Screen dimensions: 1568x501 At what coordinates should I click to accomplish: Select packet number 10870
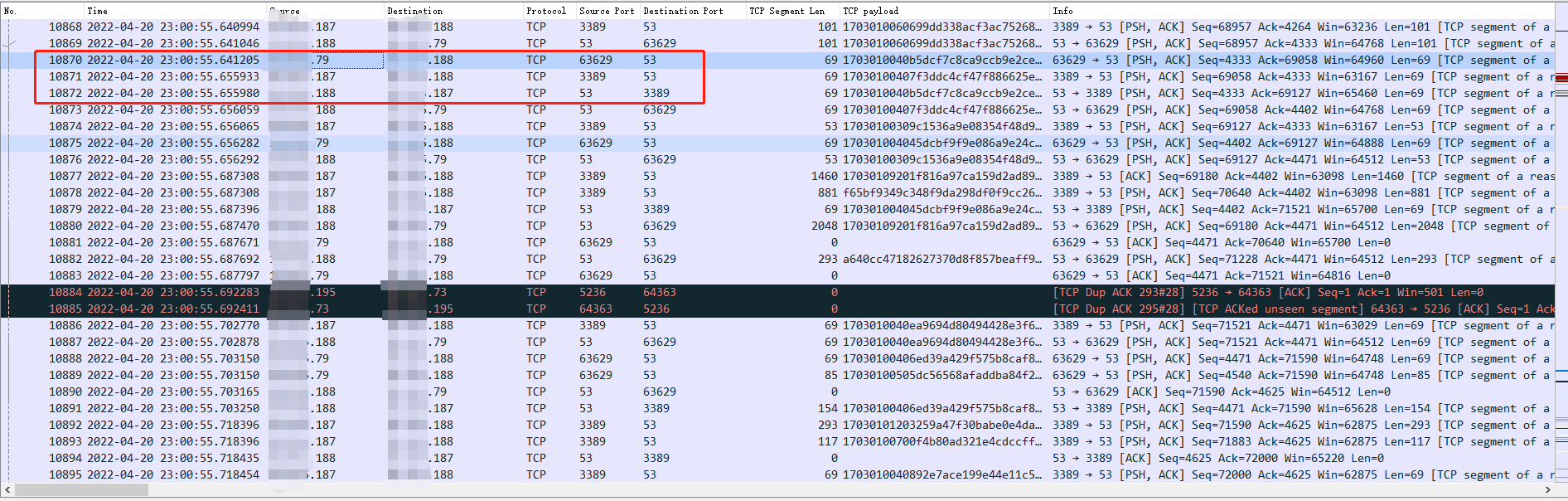click(x=65, y=60)
